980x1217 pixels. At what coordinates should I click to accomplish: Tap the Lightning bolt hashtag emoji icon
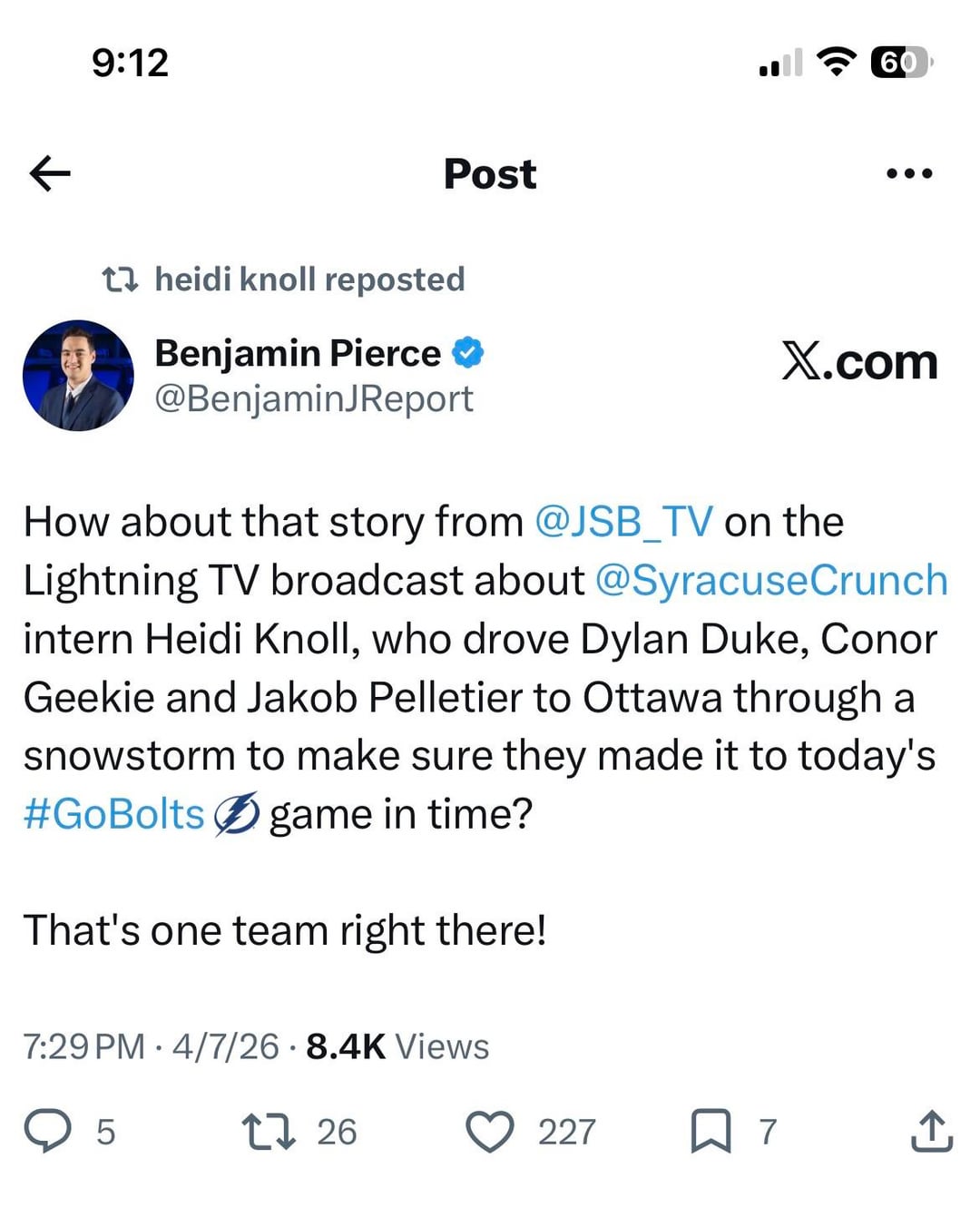pos(238,814)
